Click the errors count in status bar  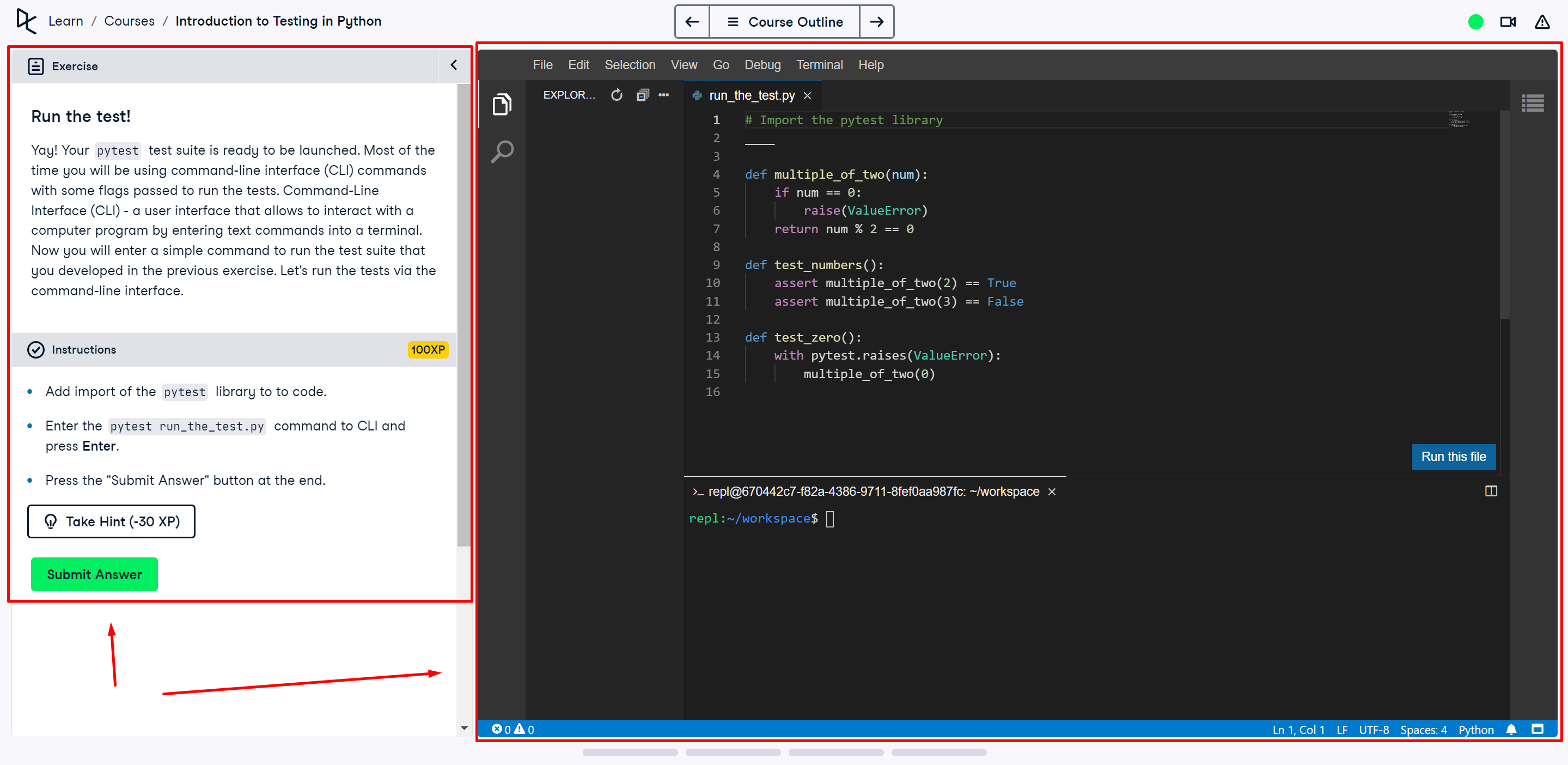pyautogui.click(x=501, y=729)
